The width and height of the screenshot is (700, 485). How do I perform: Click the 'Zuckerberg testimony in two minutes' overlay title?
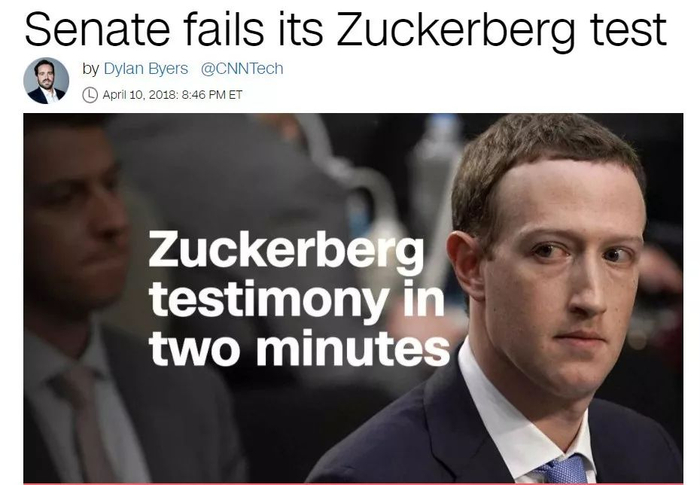coord(299,298)
